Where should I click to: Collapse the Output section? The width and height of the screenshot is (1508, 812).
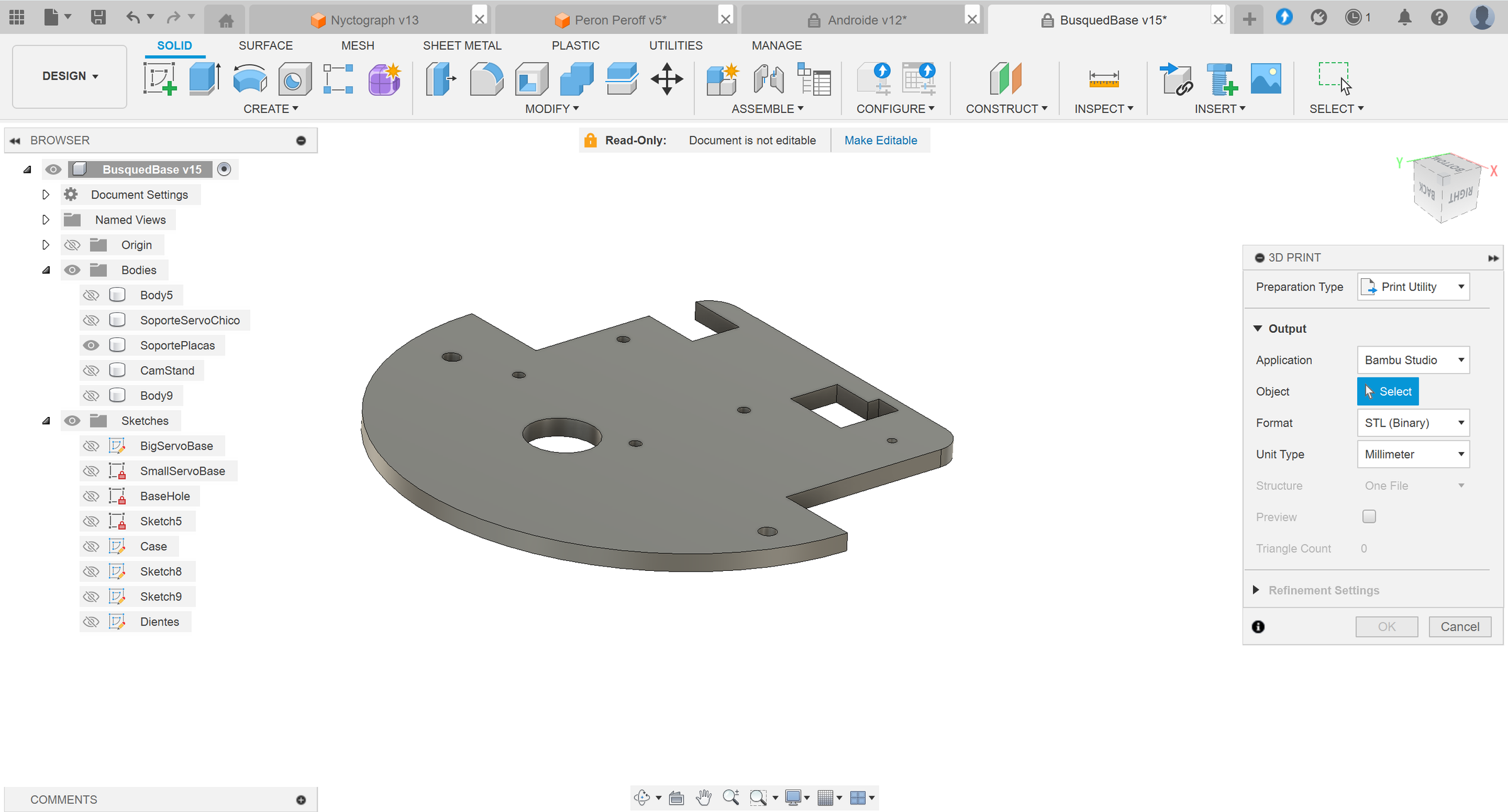click(x=1258, y=328)
